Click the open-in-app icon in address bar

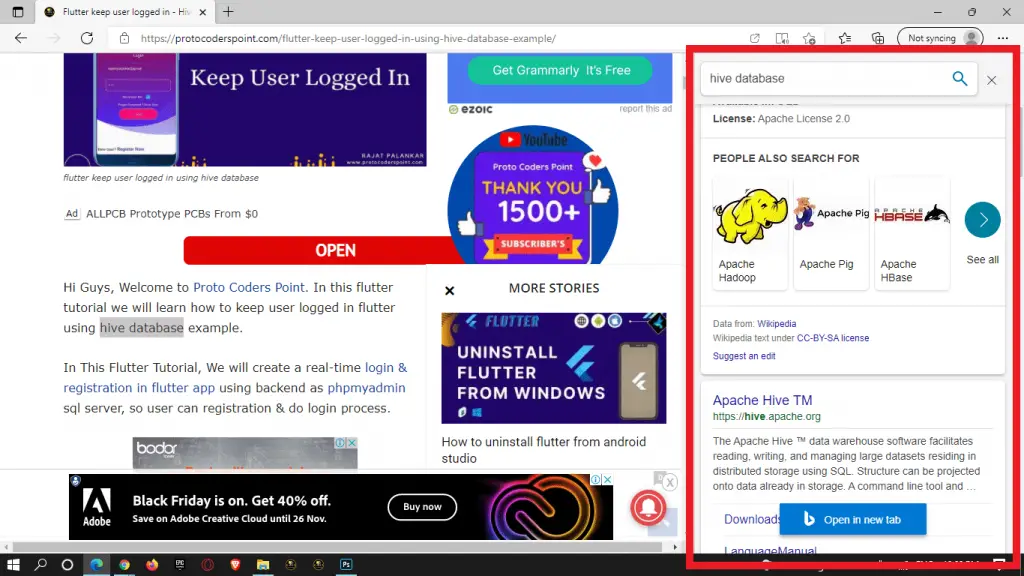754,38
